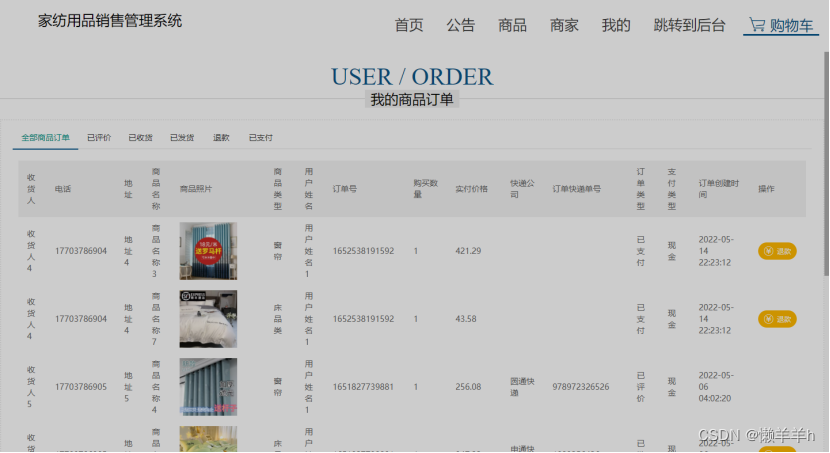Click the 实付价格 column header
The height and width of the screenshot is (453, 830).
pyautogui.click(x=471, y=189)
